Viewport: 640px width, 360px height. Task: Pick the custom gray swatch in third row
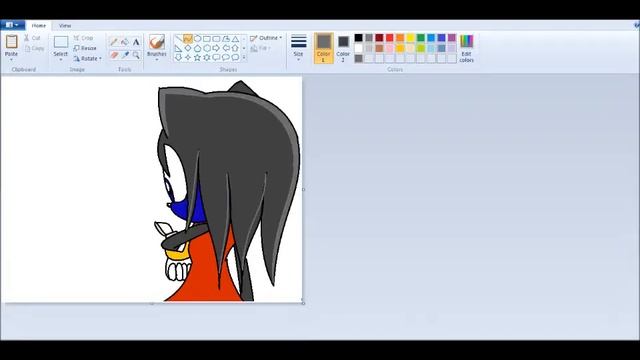[x=358, y=58]
